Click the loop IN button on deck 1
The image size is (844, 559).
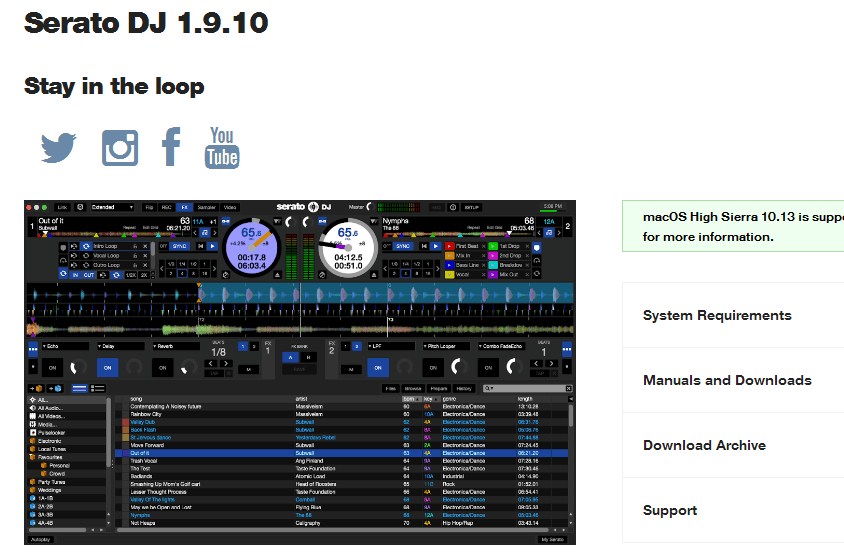(75, 275)
